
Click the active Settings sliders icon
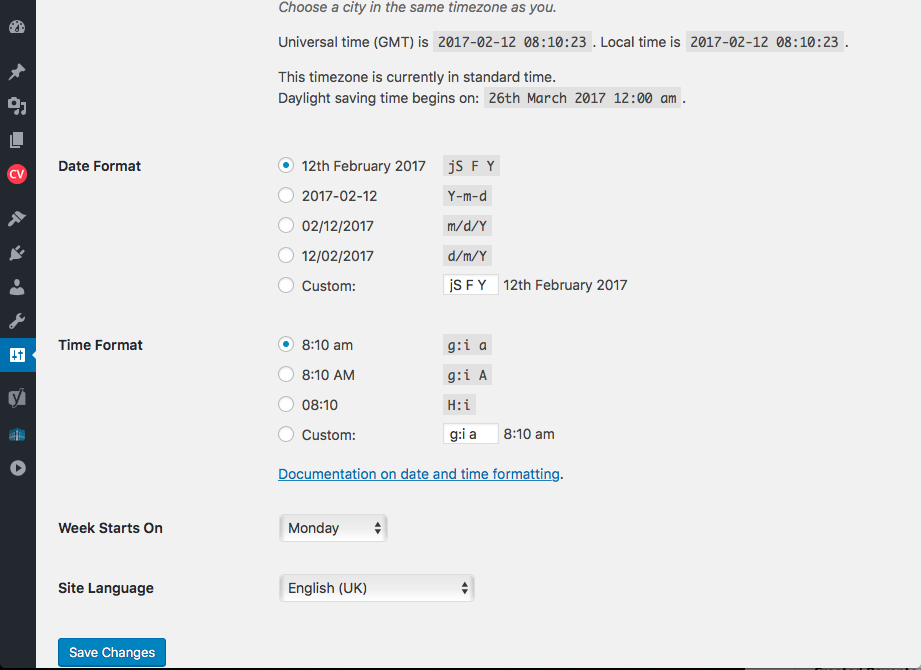(x=17, y=355)
